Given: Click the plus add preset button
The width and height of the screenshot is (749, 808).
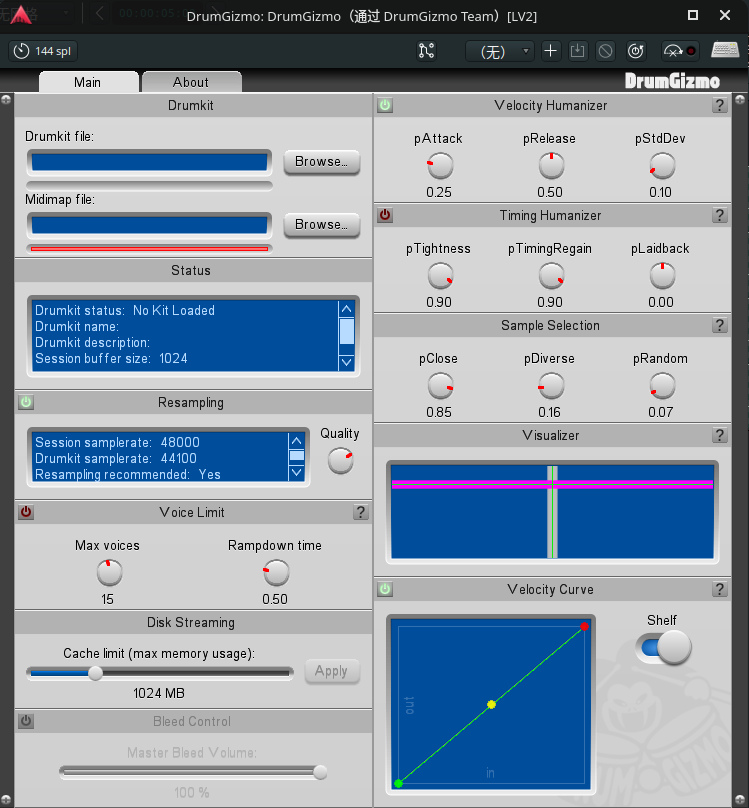Looking at the screenshot, I should [x=550, y=51].
